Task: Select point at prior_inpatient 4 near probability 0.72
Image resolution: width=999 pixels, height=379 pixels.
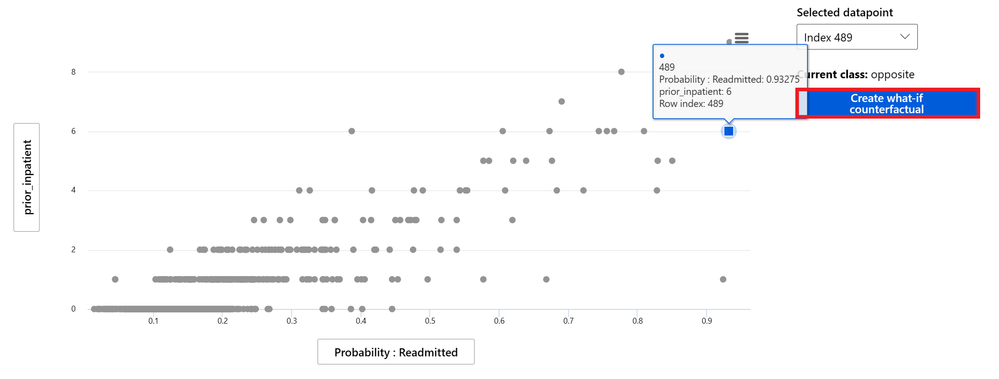Action: click(583, 190)
